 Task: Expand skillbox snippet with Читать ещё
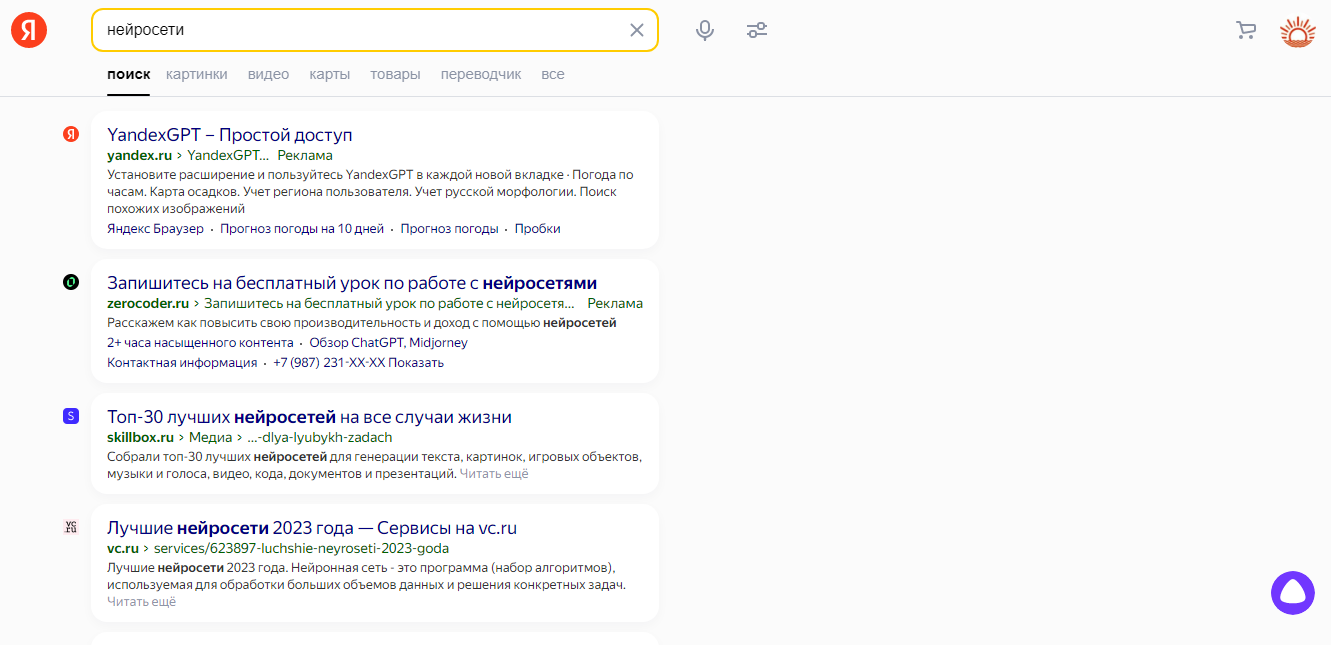pos(494,474)
